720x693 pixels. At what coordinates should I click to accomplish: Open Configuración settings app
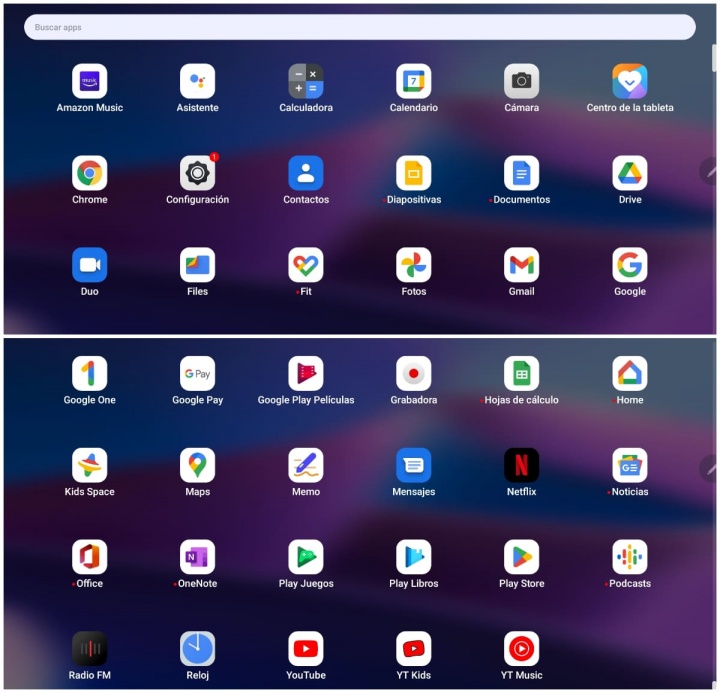pyautogui.click(x=197, y=173)
